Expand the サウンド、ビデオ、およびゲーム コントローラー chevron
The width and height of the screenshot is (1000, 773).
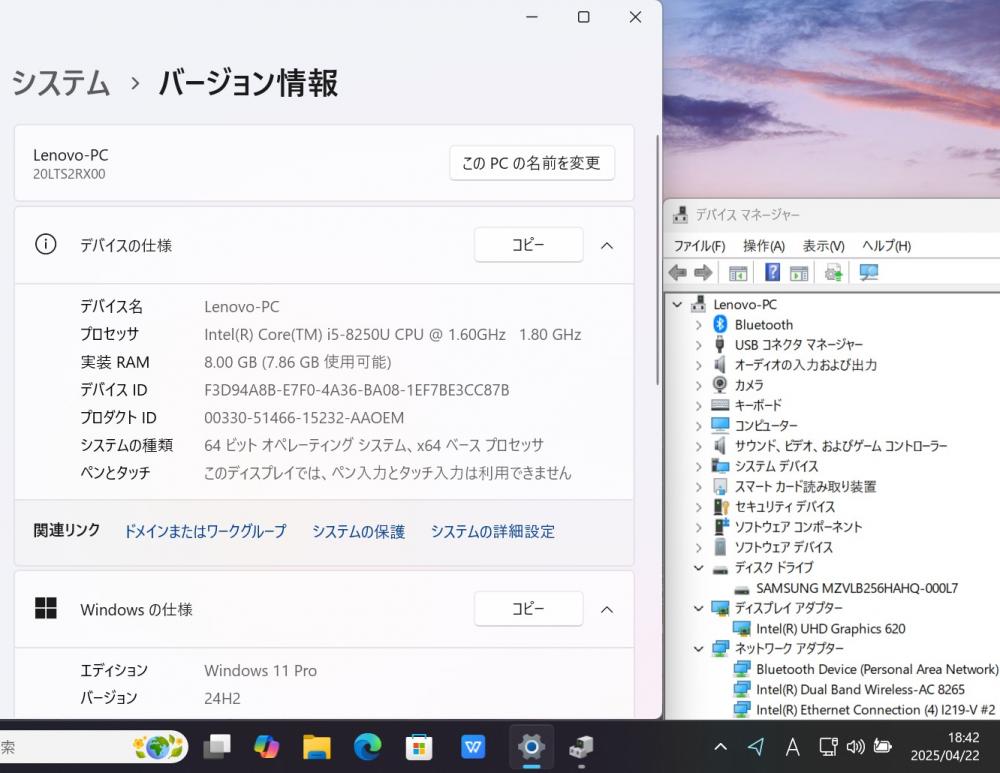698,446
